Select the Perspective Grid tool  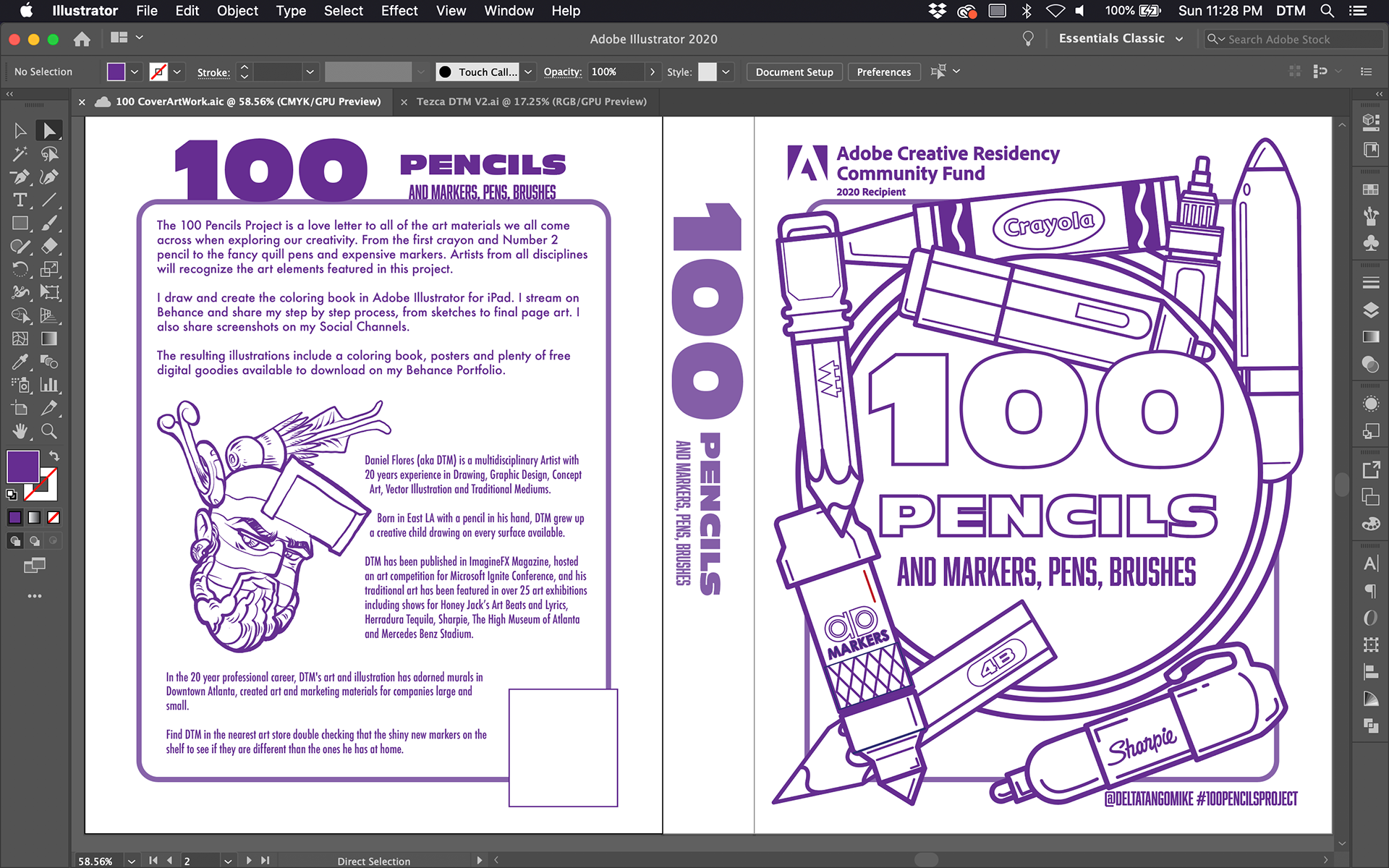coord(48,315)
